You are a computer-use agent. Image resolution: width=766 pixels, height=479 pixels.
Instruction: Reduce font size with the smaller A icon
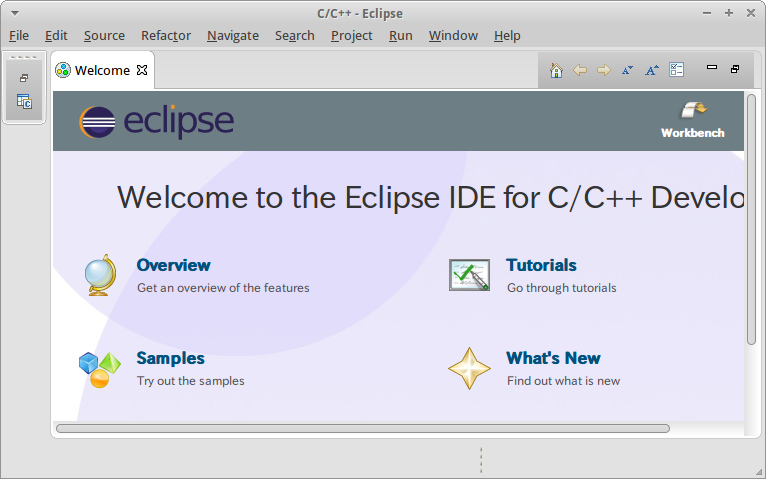click(627, 70)
